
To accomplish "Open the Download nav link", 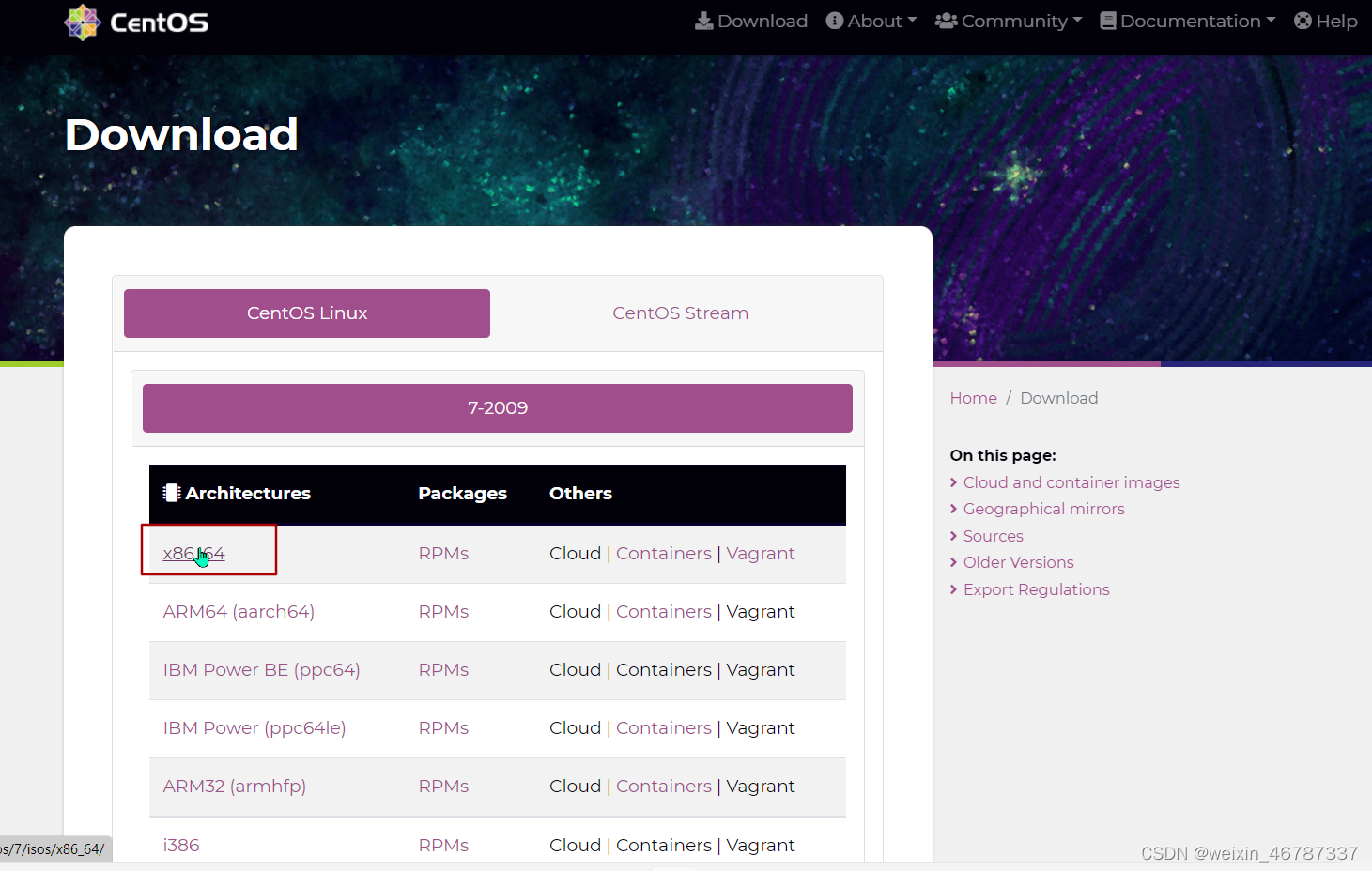I will click(751, 21).
